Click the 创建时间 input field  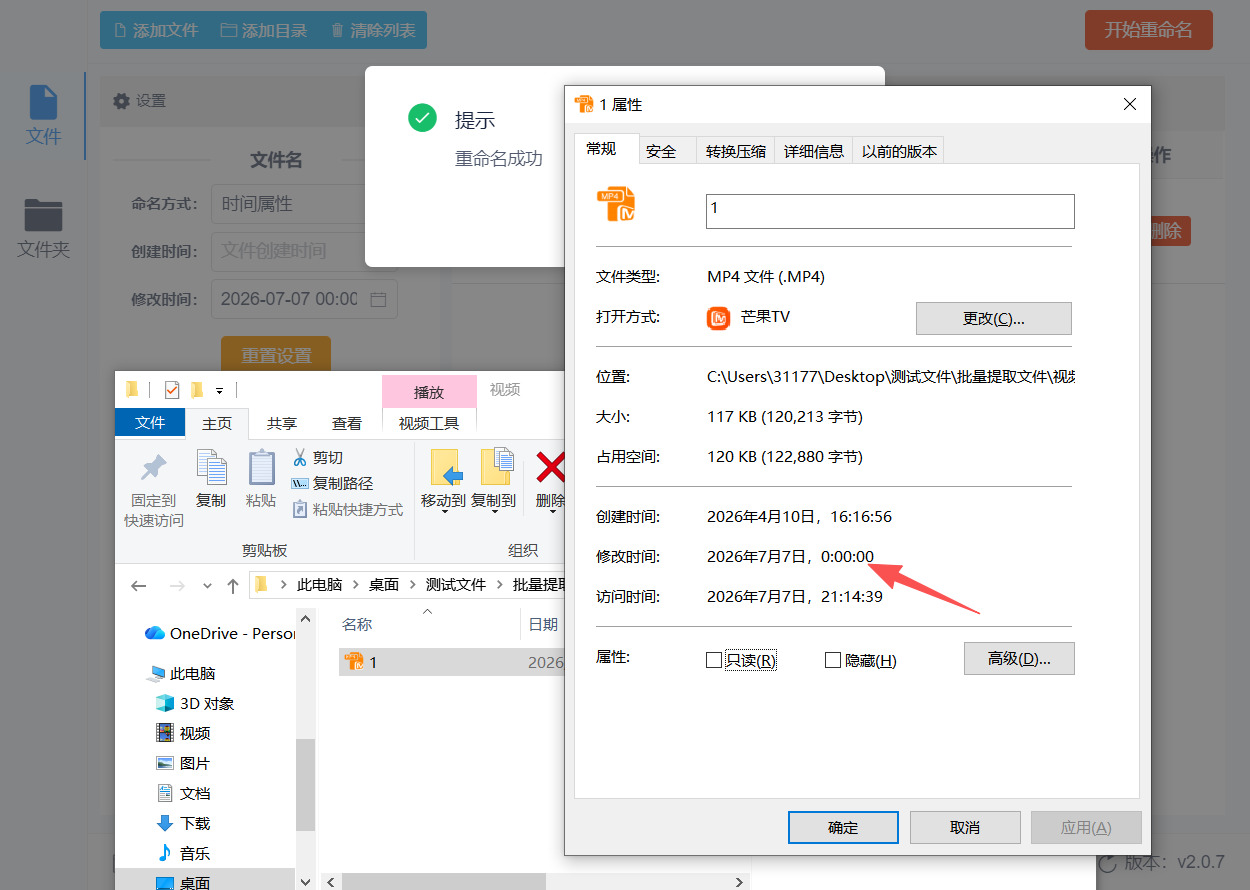point(304,251)
